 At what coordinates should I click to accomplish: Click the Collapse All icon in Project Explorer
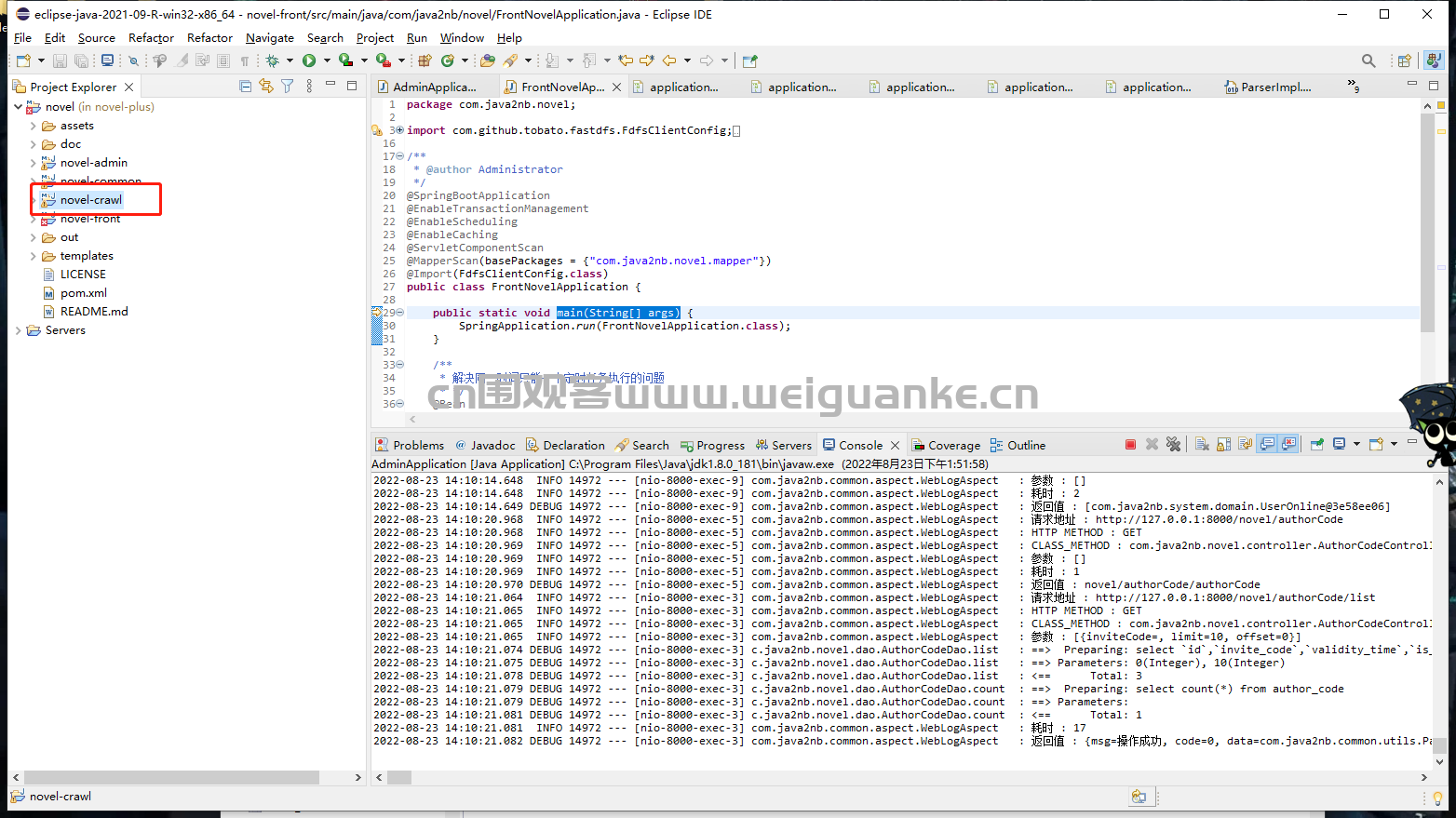pyautogui.click(x=245, y=87)
